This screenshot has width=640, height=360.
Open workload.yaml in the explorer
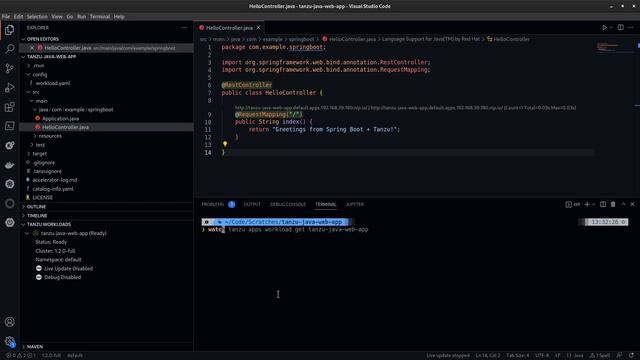pos(53,83)
